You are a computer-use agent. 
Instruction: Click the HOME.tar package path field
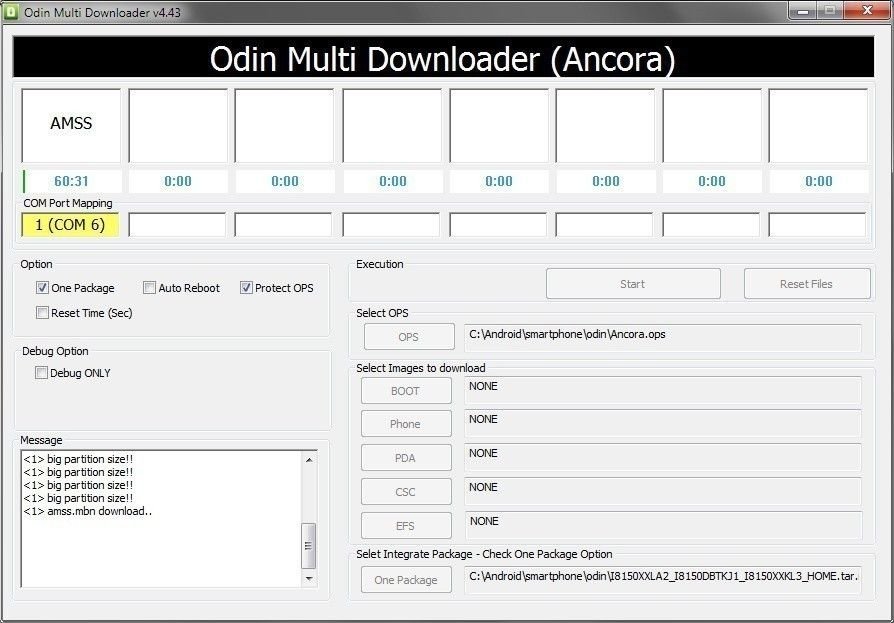(x=663, y=580)
